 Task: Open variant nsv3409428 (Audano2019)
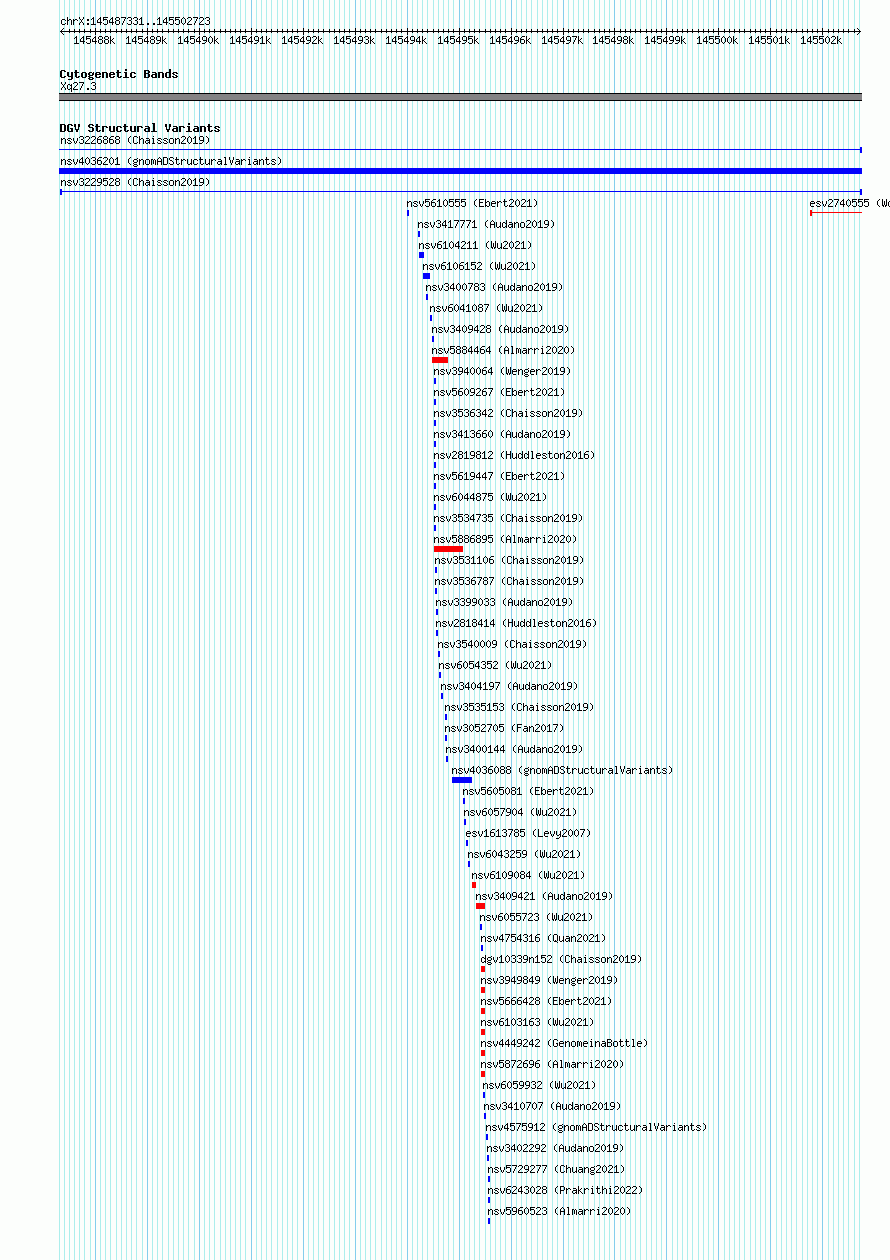[x=500, y=329]
